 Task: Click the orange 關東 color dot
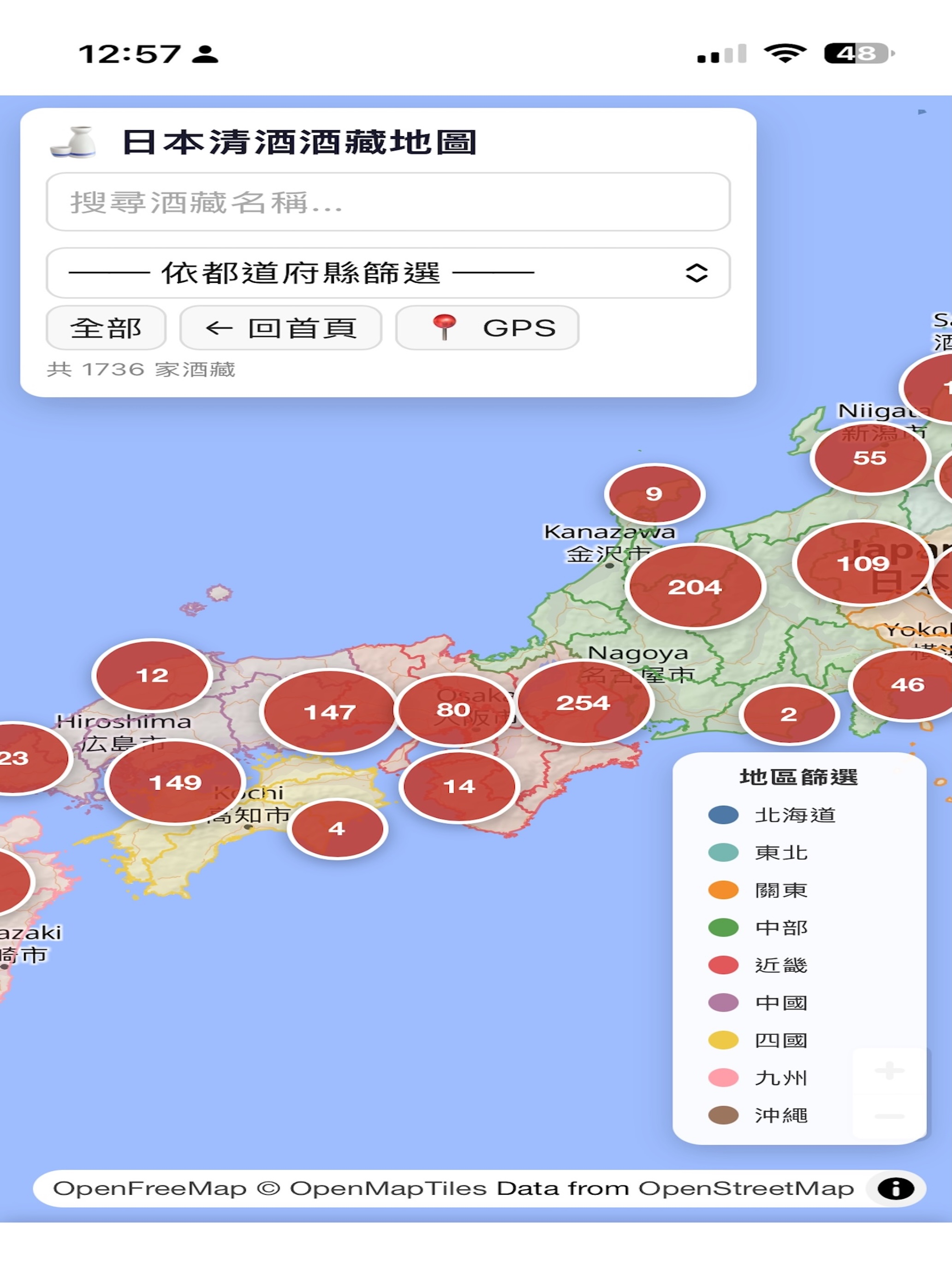click(x=724, y=890)
